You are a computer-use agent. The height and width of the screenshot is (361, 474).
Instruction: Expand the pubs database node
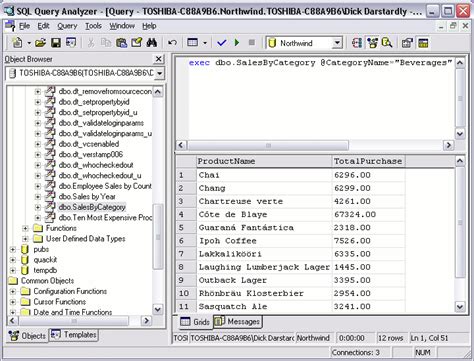point(13,249)
